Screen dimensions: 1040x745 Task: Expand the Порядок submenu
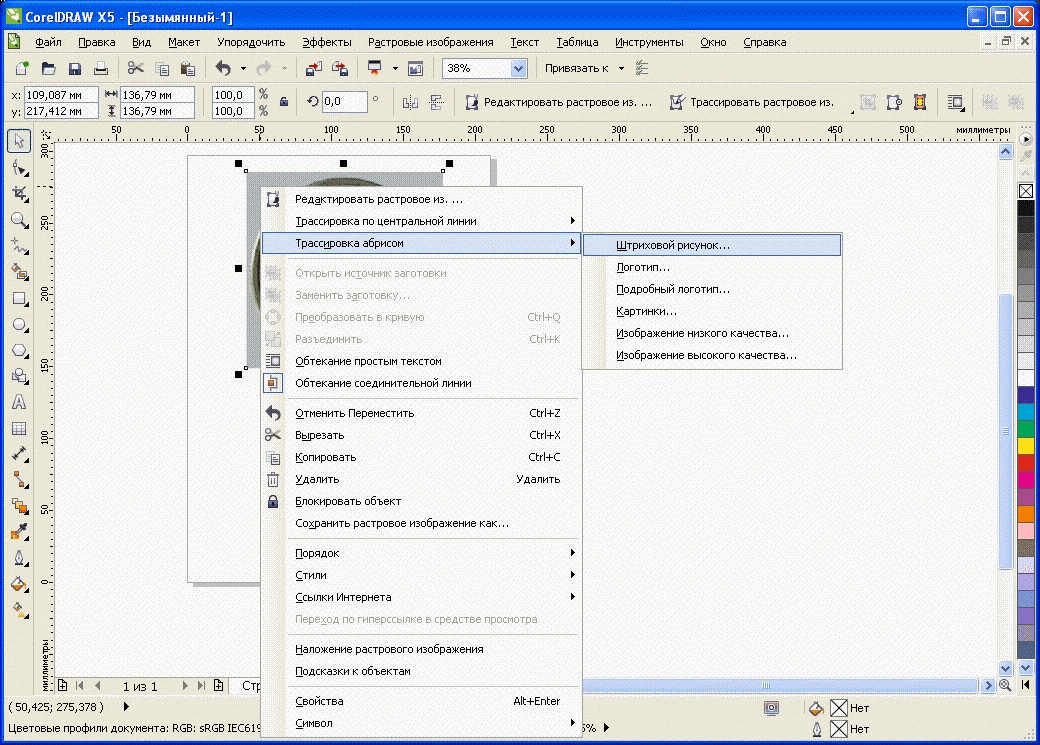pos(421,553)
